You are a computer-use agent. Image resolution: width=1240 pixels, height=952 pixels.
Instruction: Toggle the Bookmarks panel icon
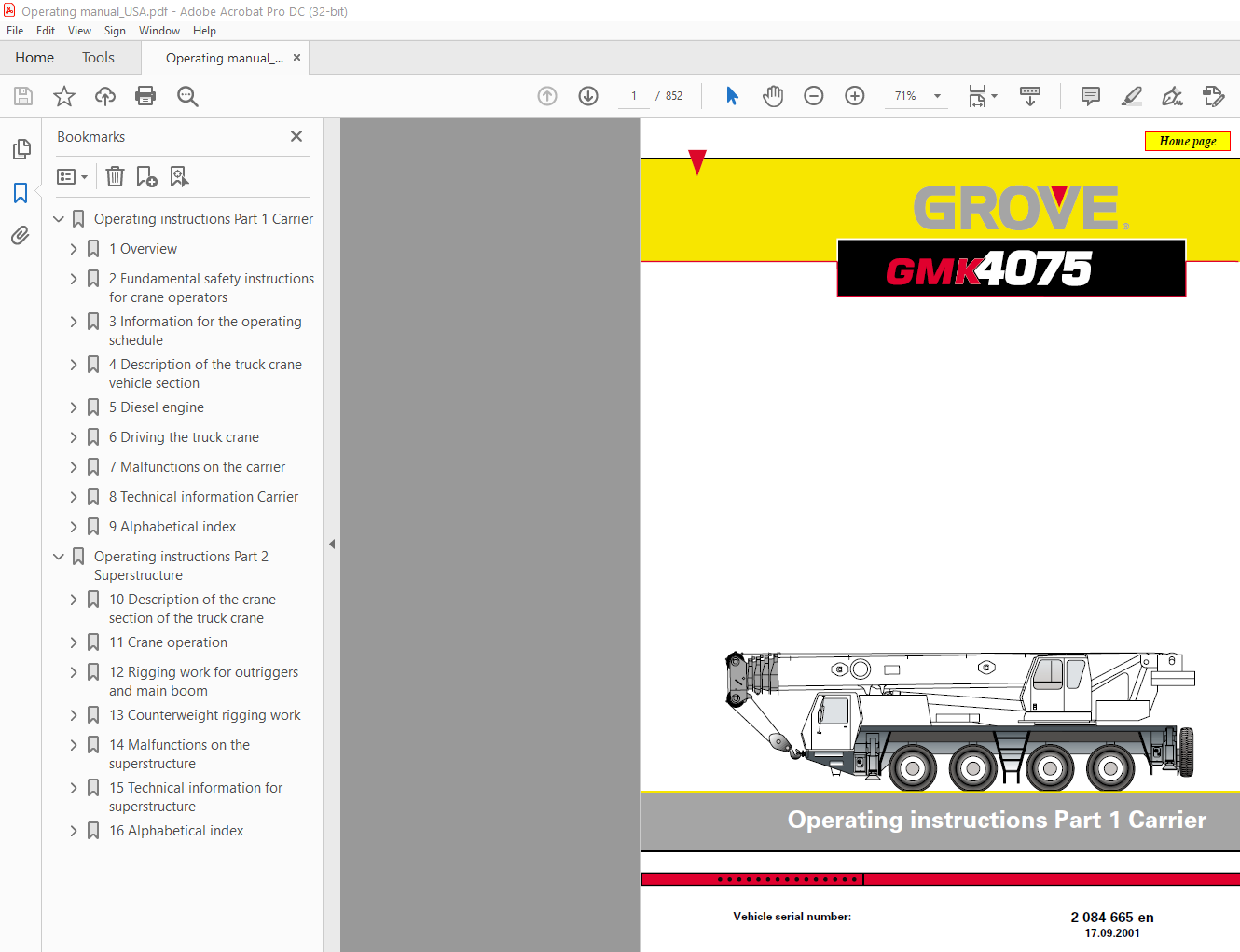21,193
